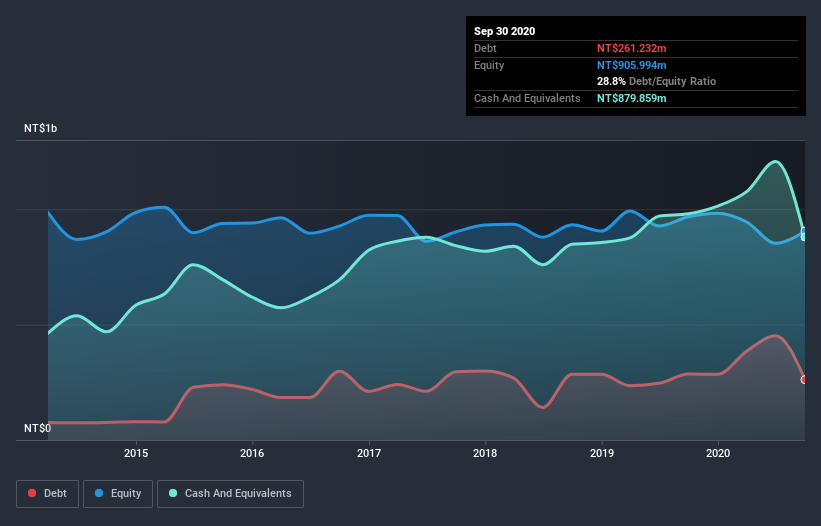Click the Debt value NT$261.232m

pyautogui.click(x=631, y=48)
